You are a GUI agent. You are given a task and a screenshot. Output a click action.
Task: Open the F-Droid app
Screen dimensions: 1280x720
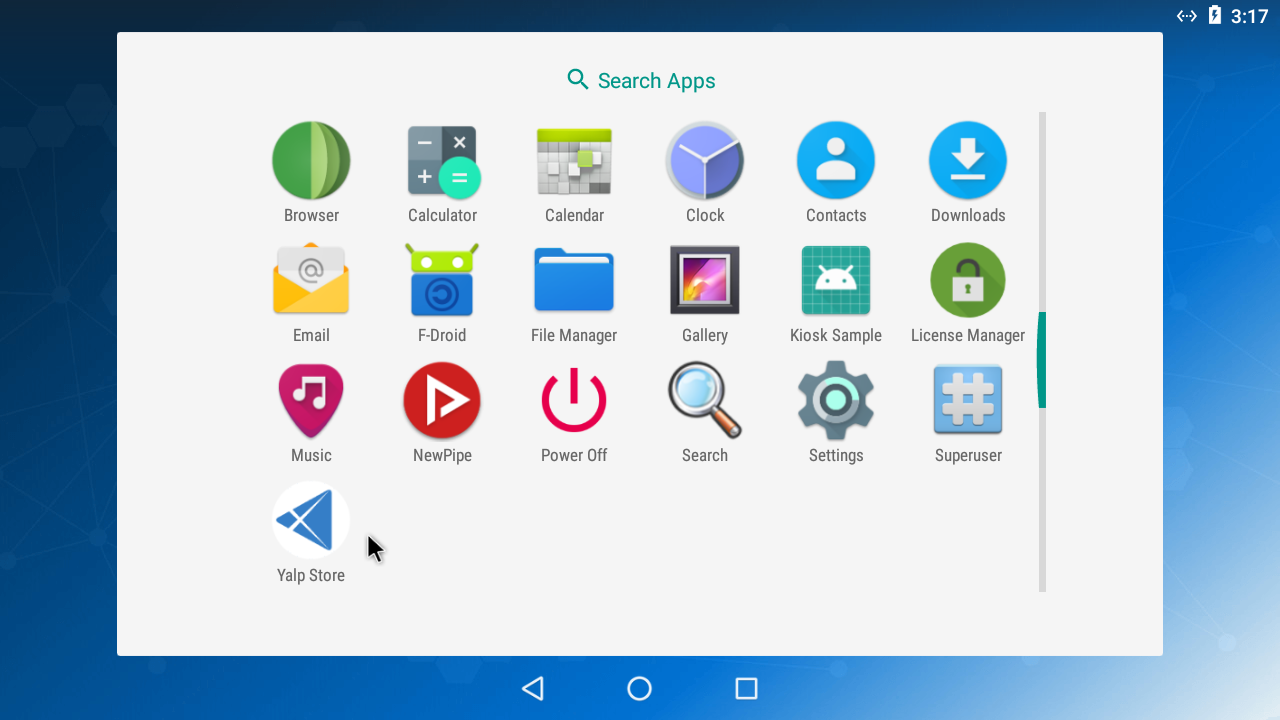pos(442,280)
